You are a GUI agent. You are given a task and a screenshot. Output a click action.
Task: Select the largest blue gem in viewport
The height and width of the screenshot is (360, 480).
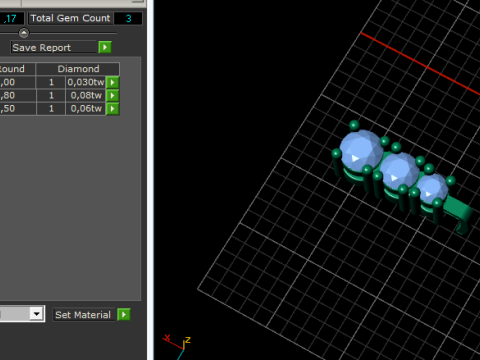(361, 151)
